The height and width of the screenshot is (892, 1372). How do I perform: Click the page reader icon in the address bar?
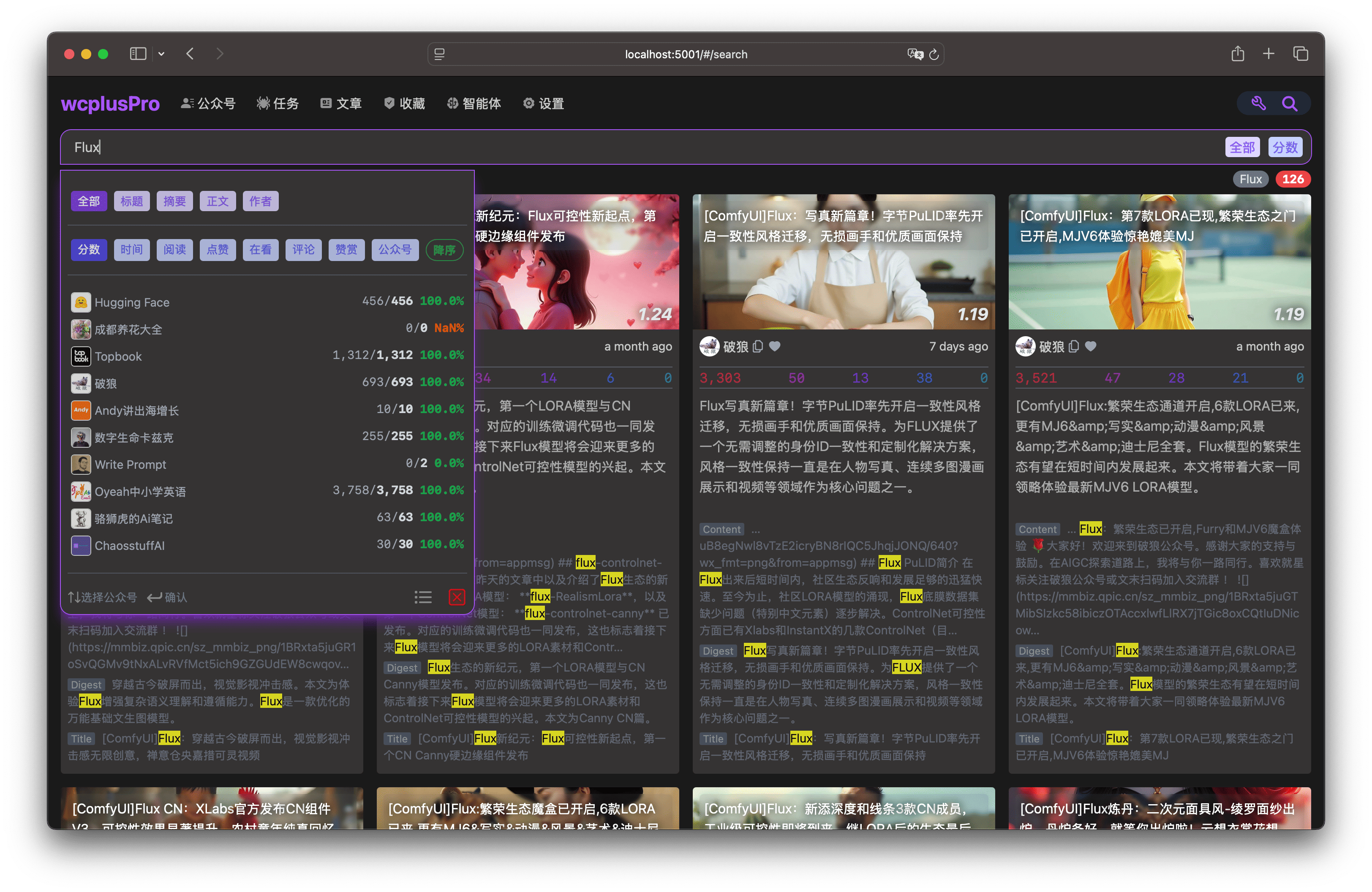coord(439,54)
